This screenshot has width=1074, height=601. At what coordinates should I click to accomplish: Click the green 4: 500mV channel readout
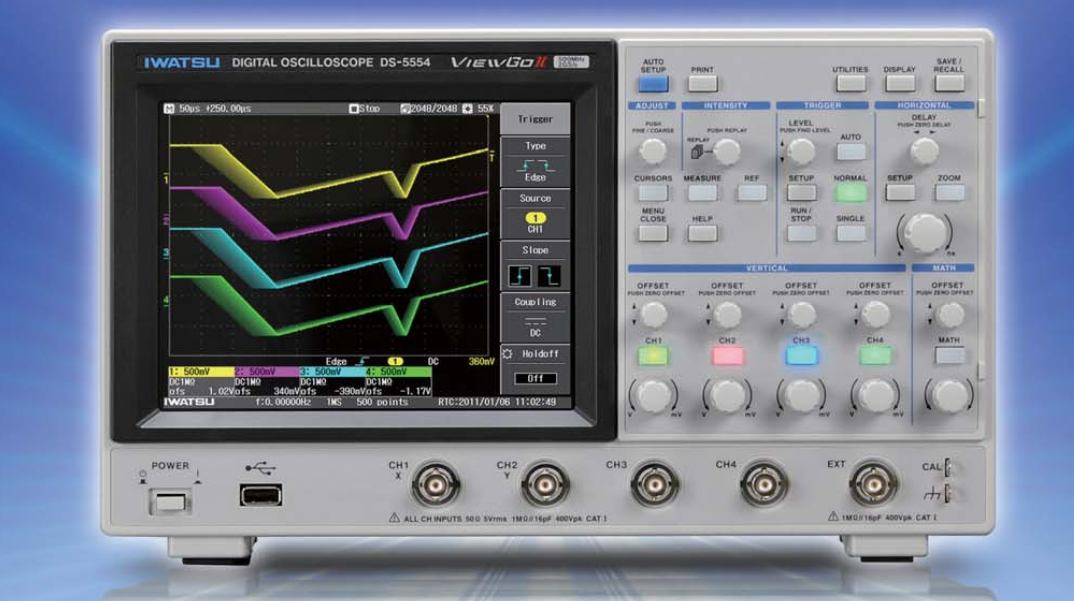pyautogui.click(x=398, y=371)
